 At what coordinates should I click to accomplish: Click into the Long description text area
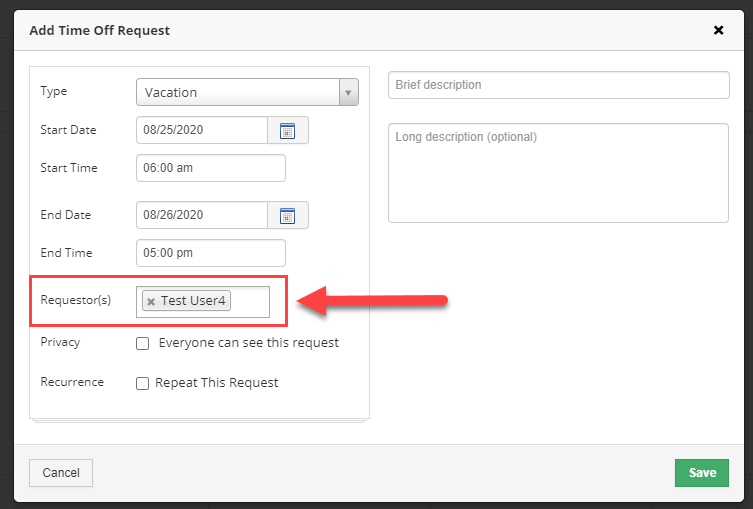click(558, 173)
